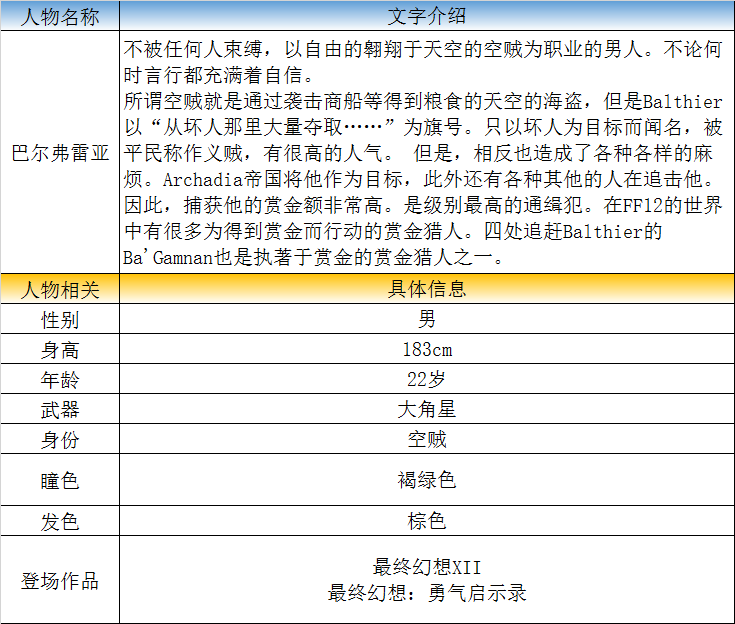The width and height of the screenshot is (735, 624).
Task: Click the header cell 人物名称
Action: point(60,16)
